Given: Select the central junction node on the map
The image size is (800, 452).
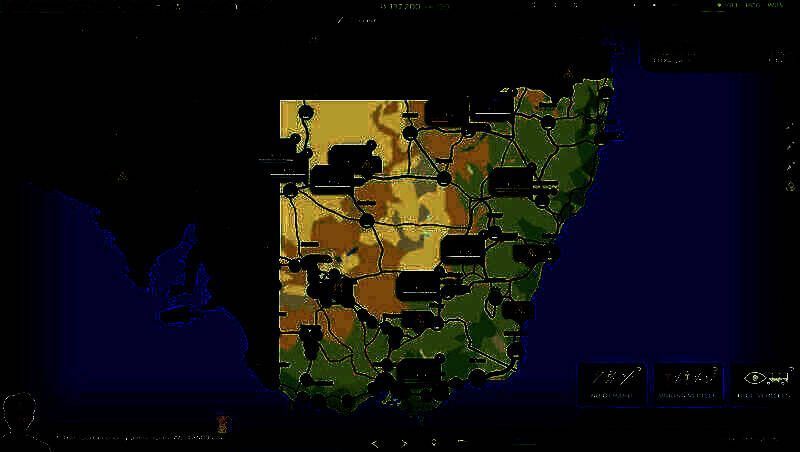Looking at the screenshot, I should click(367, 219).
